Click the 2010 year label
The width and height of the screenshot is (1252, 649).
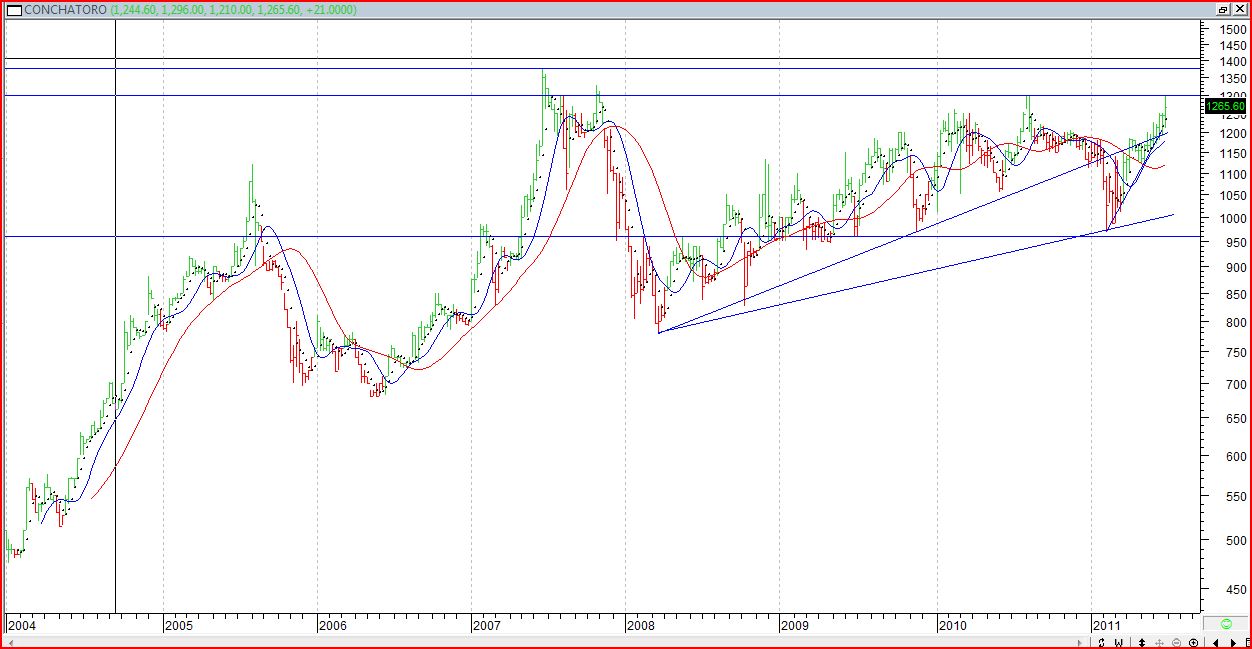(952, 625)
